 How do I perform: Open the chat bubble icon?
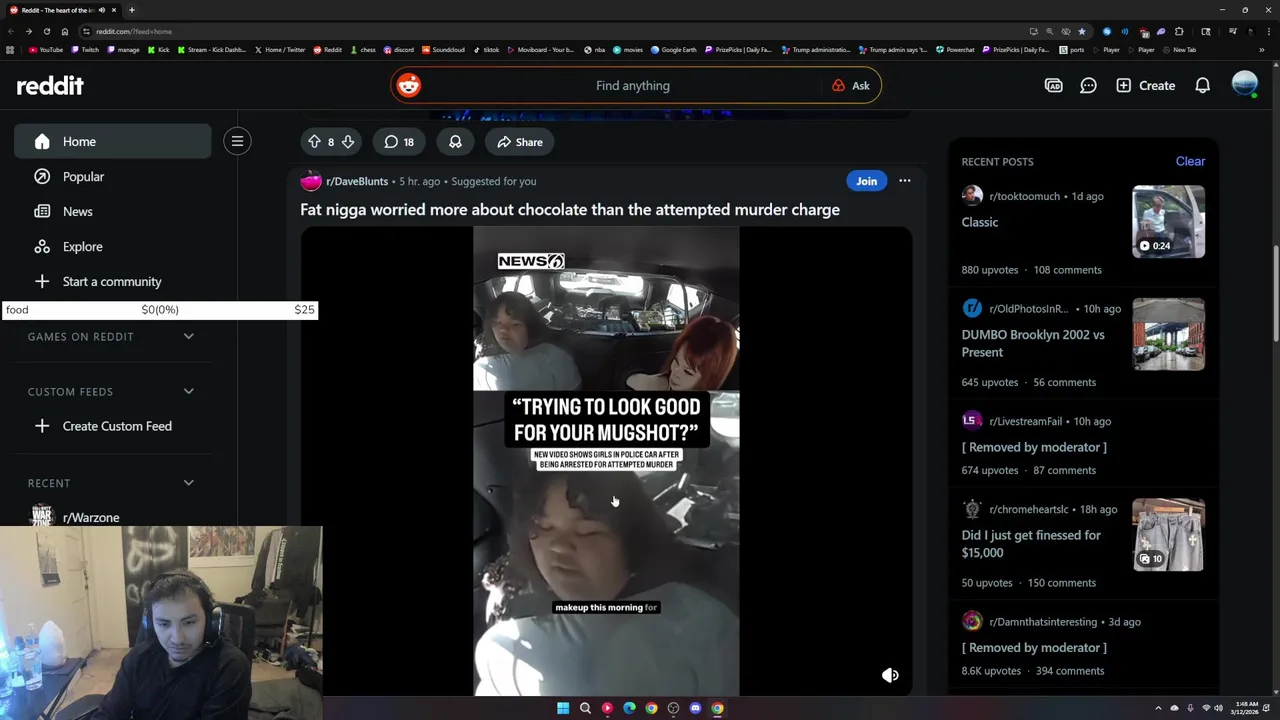pos(1088,86)
